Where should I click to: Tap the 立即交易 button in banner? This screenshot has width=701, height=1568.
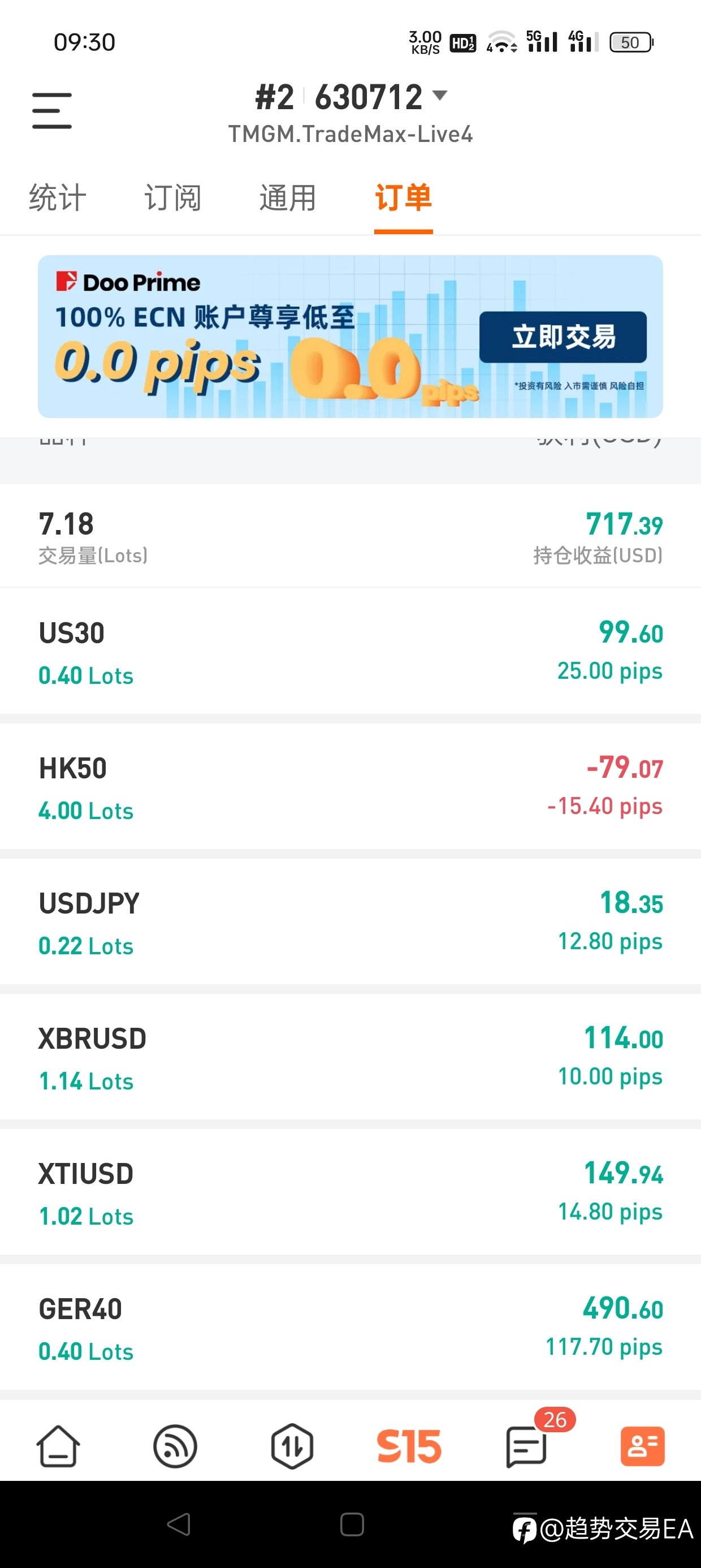pos(563,337)
